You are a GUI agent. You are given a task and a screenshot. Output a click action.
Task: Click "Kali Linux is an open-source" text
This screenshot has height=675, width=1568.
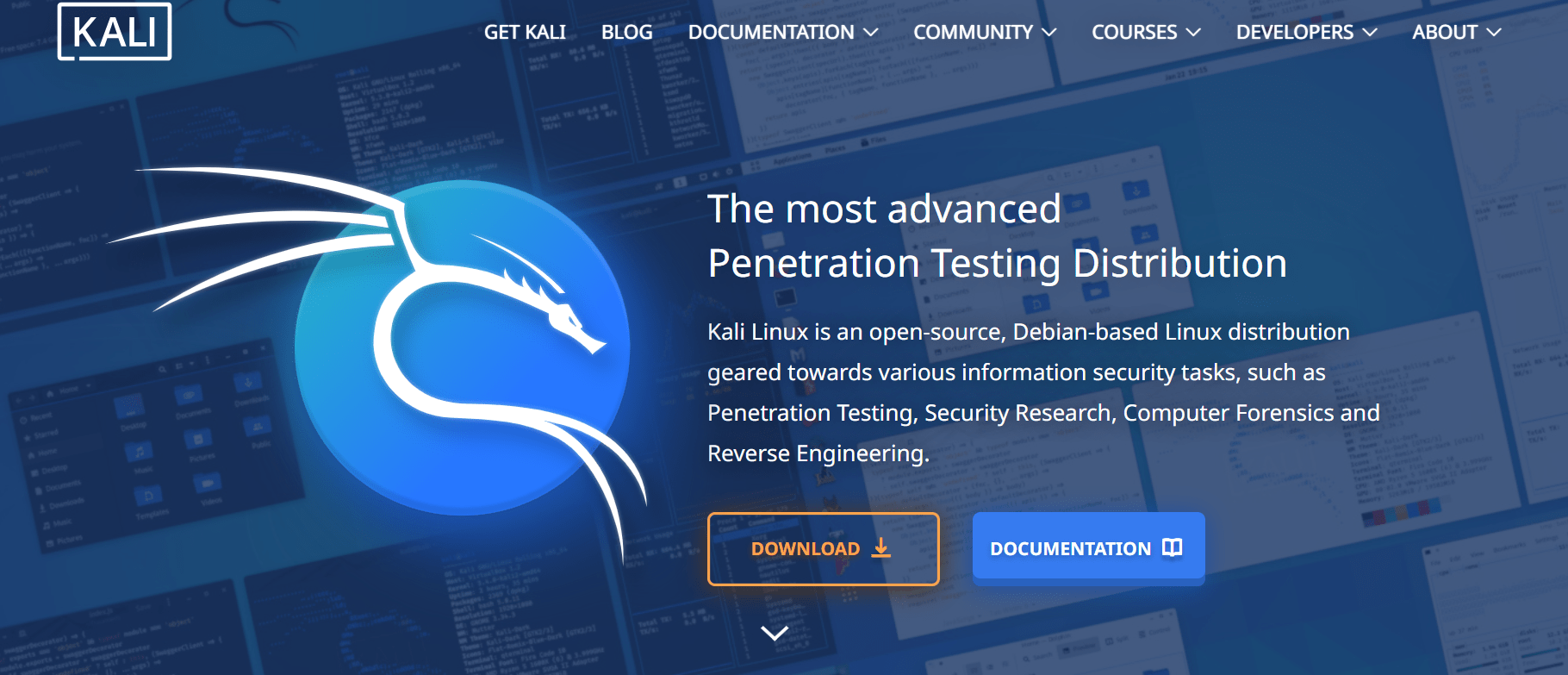(856, 332)
